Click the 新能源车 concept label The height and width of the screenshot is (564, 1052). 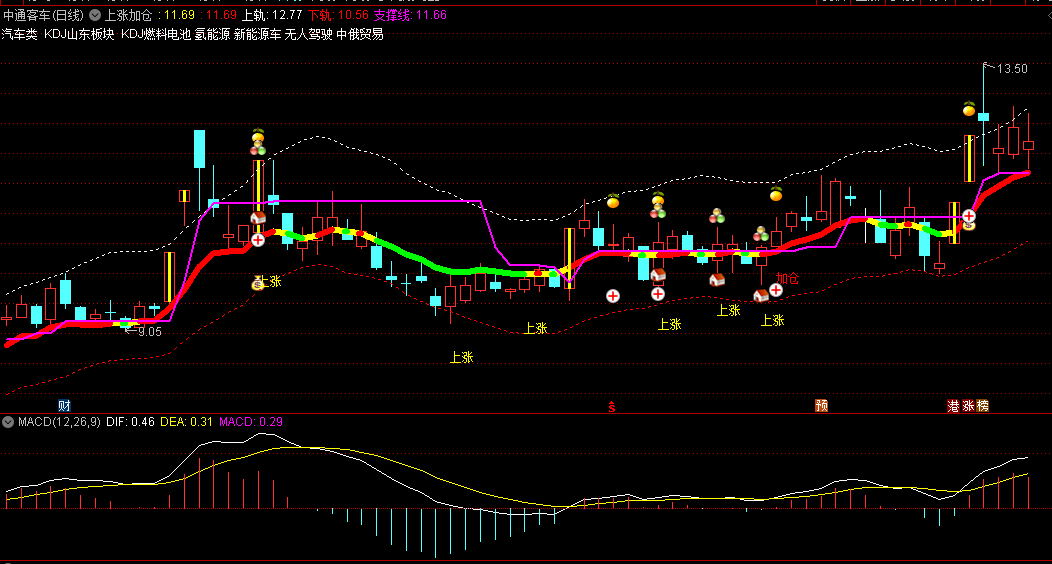(257, 34)
